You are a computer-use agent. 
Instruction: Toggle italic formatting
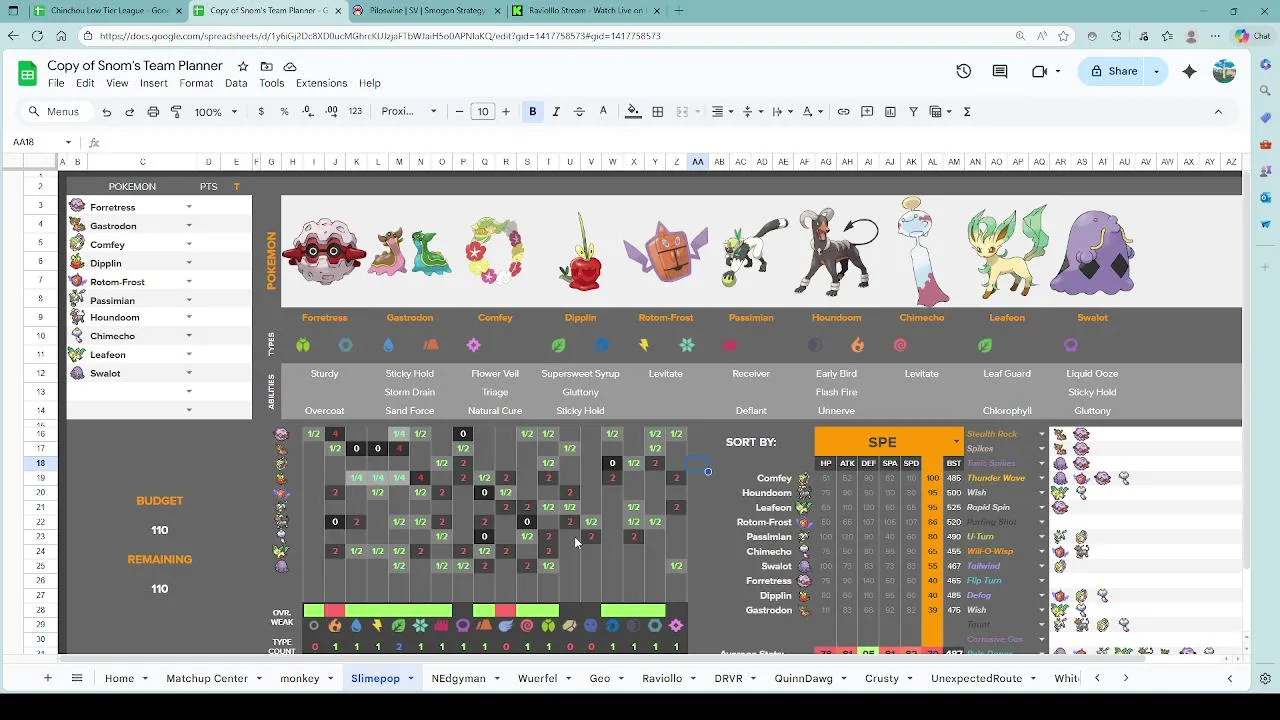[x=556, y=112]
